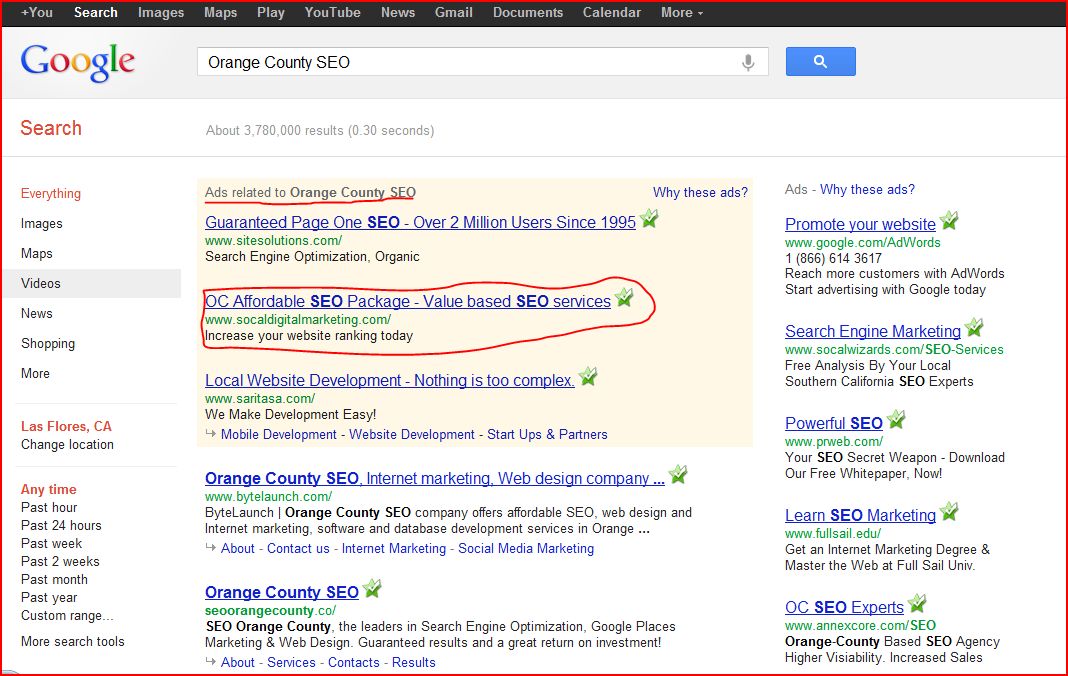1068x676 pixels.
Task: Click star icon beside Search Engine Marketing ad
Action: click(x=974, y=328)
